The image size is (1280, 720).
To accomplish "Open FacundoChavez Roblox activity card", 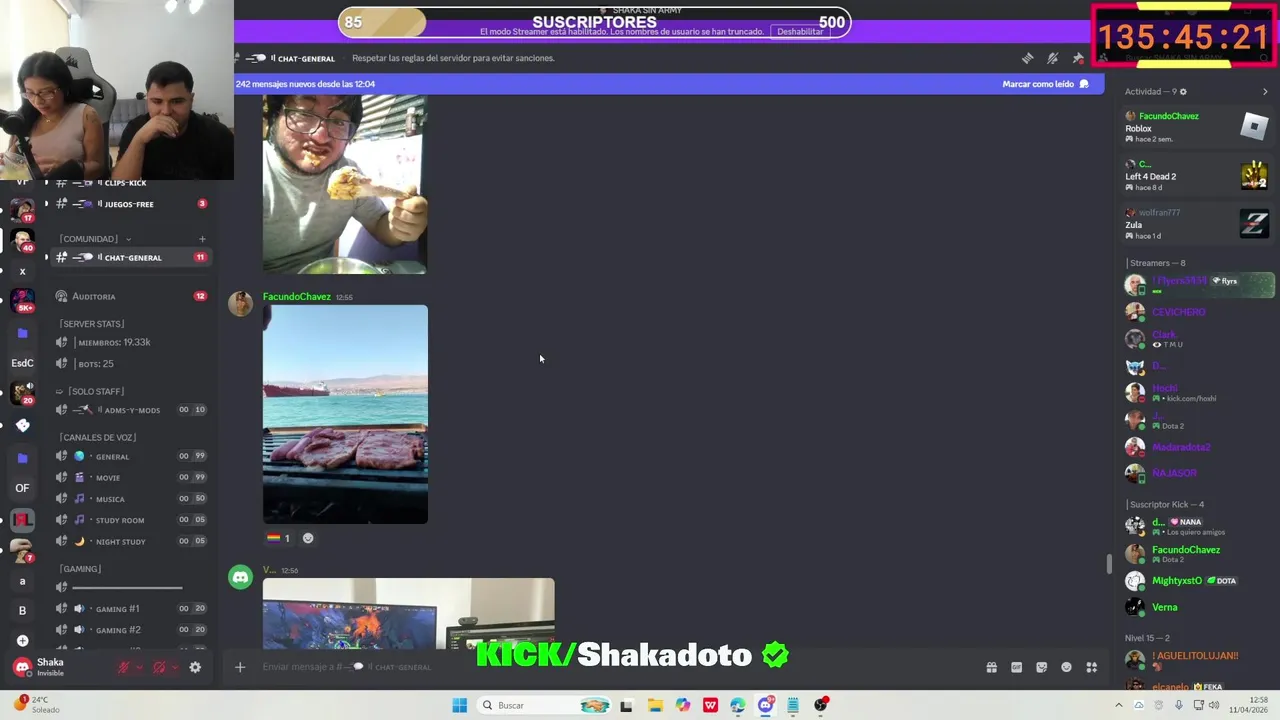I will 1197,127.
